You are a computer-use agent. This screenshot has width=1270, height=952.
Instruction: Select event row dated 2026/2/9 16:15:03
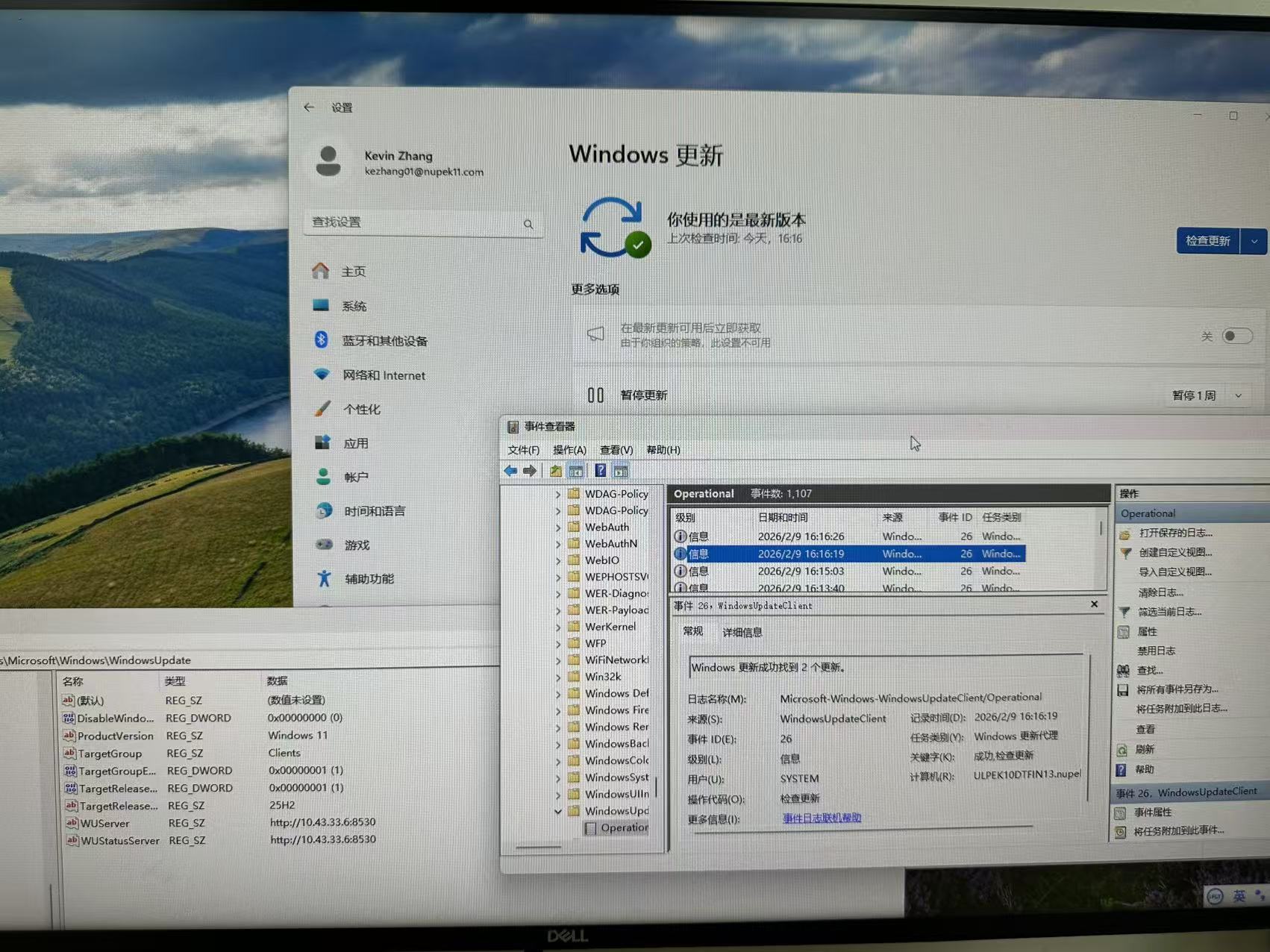pos(848,571)
